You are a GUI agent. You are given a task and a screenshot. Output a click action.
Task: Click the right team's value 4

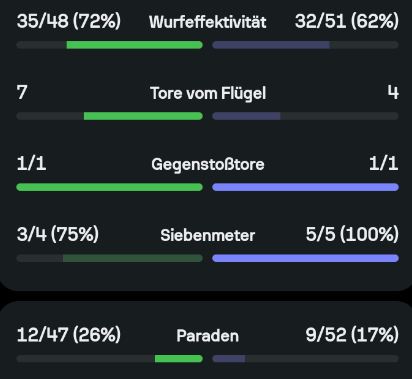(x=393, y=92)
